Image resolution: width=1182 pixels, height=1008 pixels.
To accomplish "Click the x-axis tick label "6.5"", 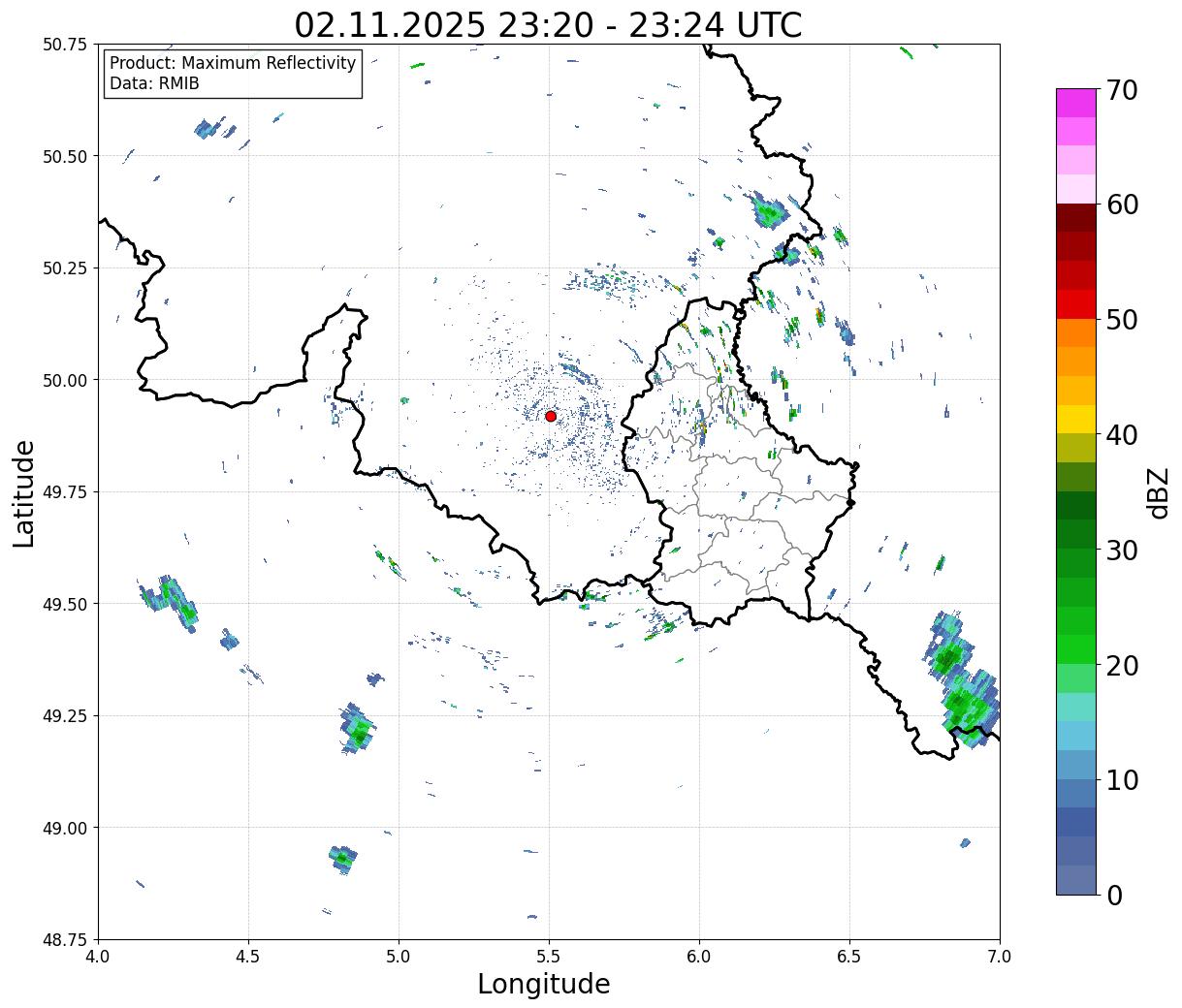I will [849, 956].
